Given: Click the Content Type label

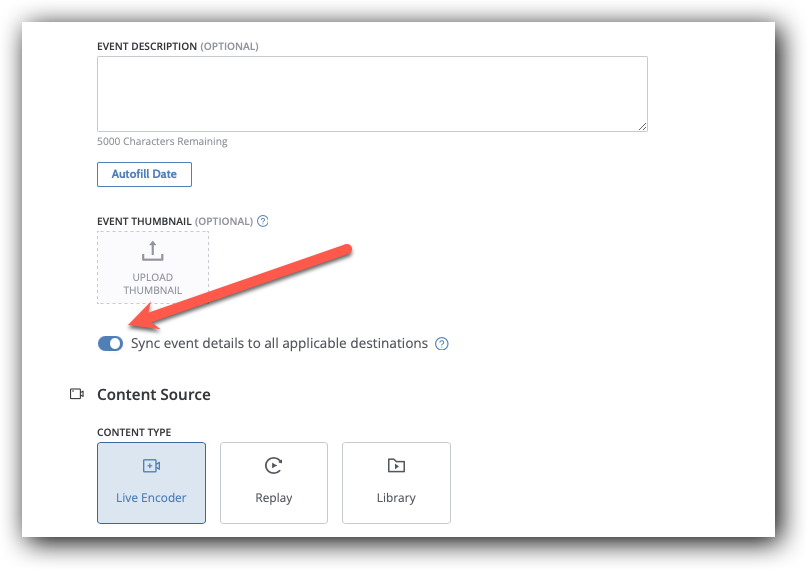Looking at the screenshot, I should click(134, 433).
